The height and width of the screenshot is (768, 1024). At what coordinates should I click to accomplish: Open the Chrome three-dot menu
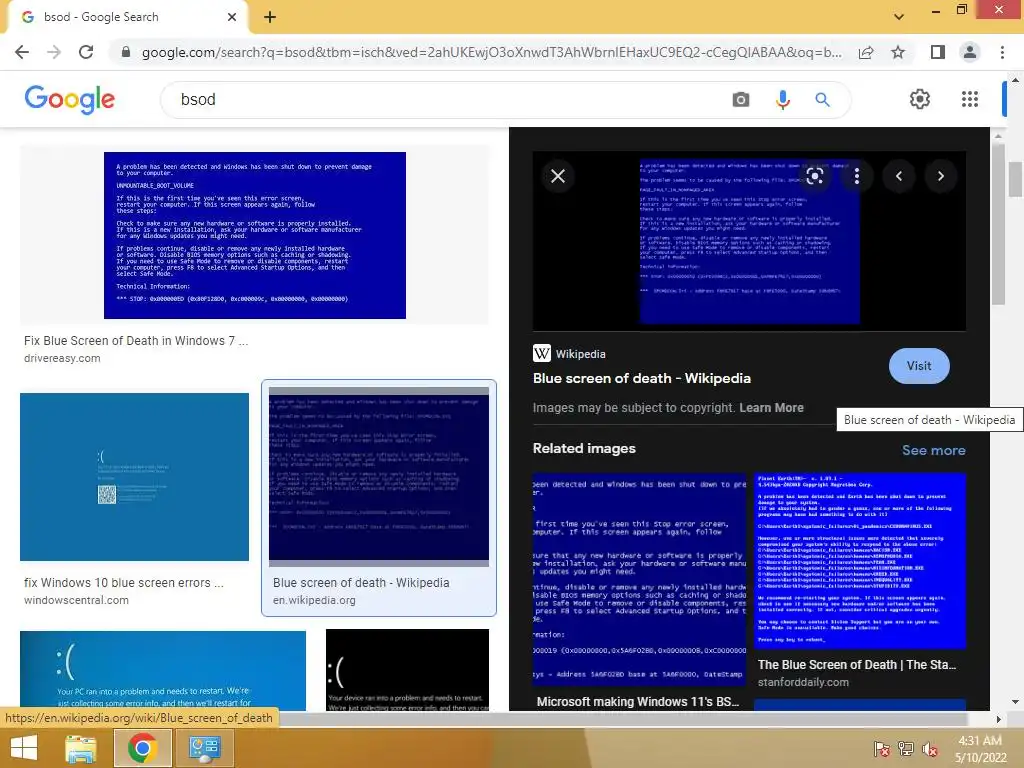[x=1002, y=52]
